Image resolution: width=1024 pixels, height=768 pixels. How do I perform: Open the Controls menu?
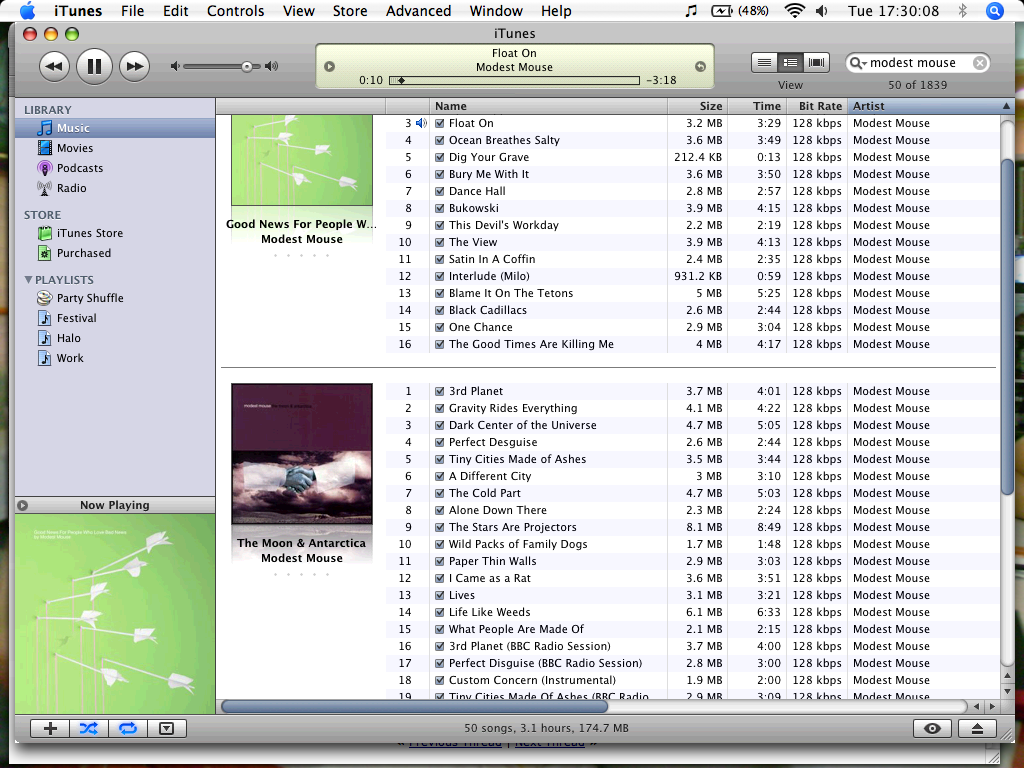click(x=236, y=11)
